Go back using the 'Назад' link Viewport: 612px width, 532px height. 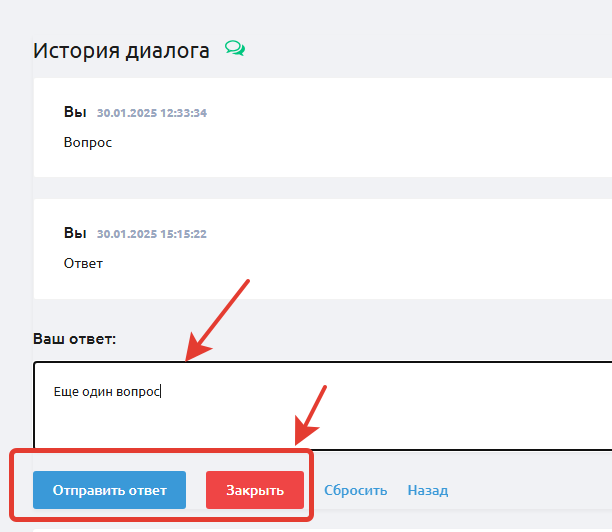click(x=428, y=490)
